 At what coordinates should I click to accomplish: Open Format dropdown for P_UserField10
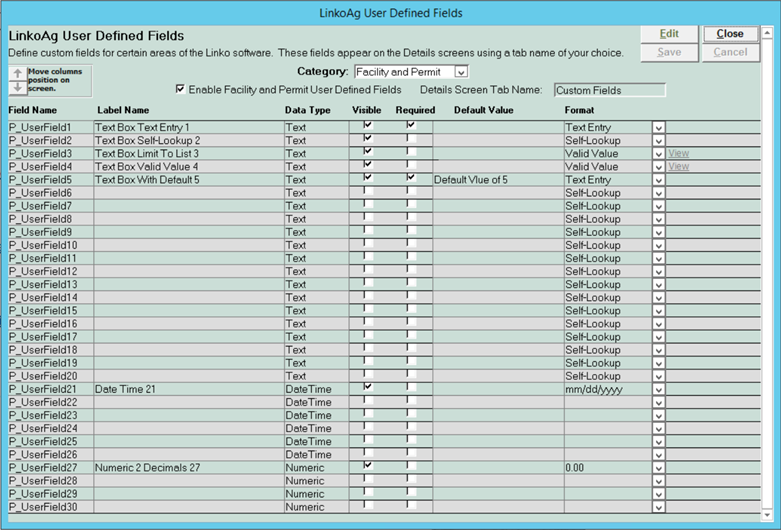click(658, 246)
